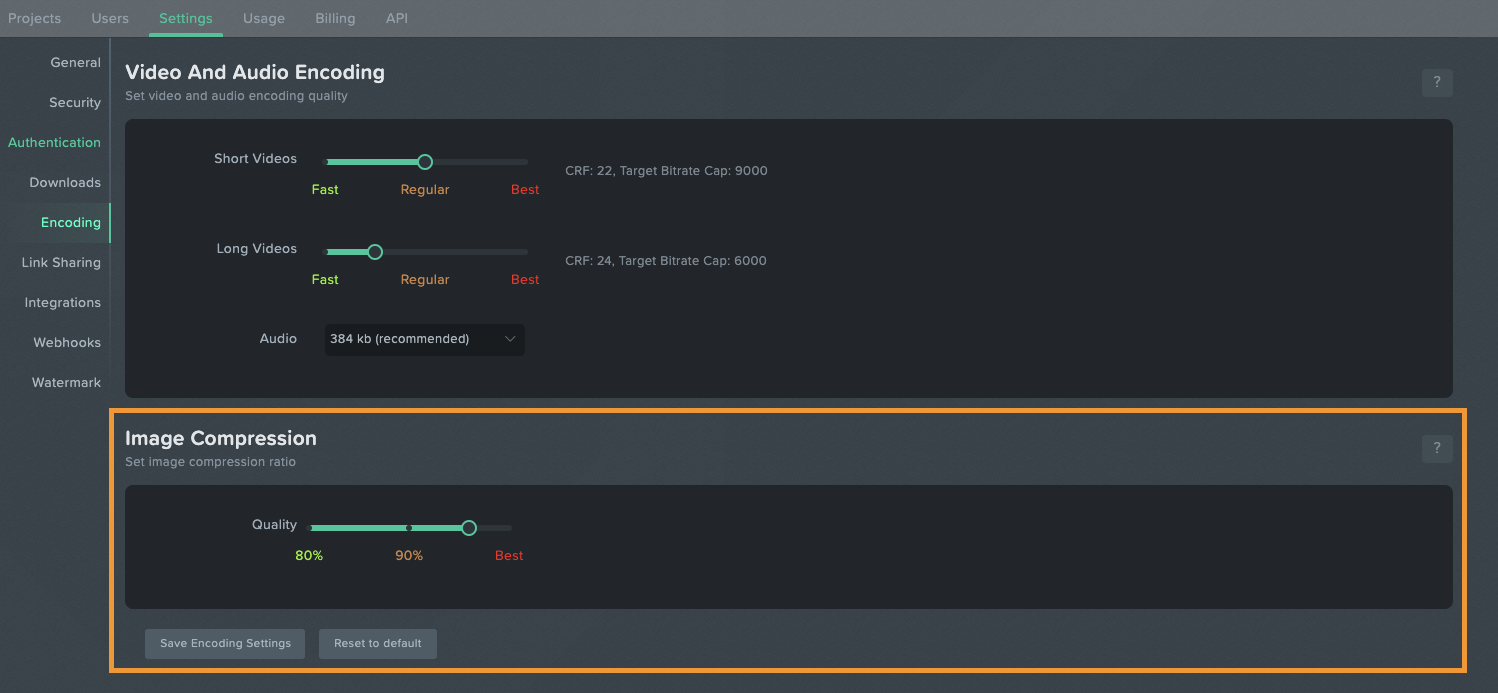This screenshot has height=693, width=1498.
Task: Click the Long Videos slider handle
Action: [x=375, y=252]
